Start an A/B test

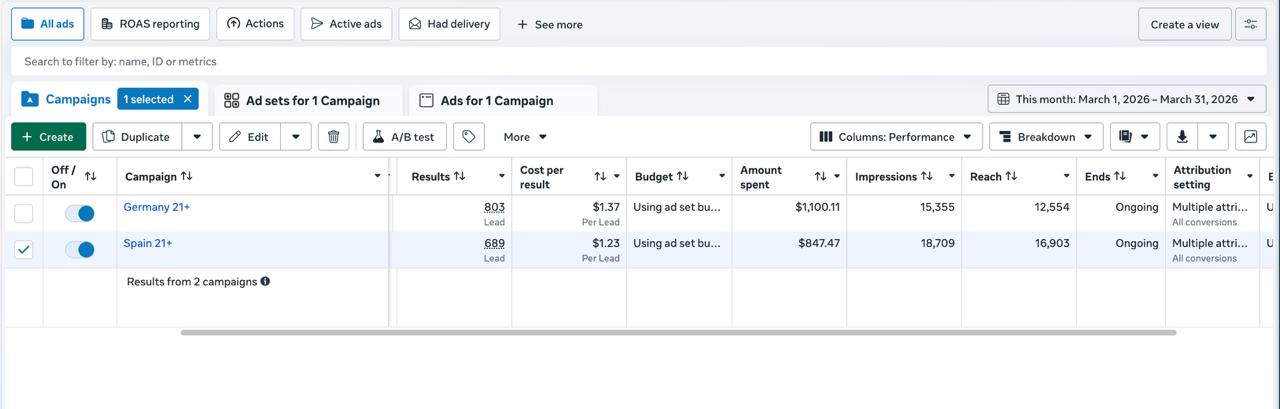[x=404, y=137]
